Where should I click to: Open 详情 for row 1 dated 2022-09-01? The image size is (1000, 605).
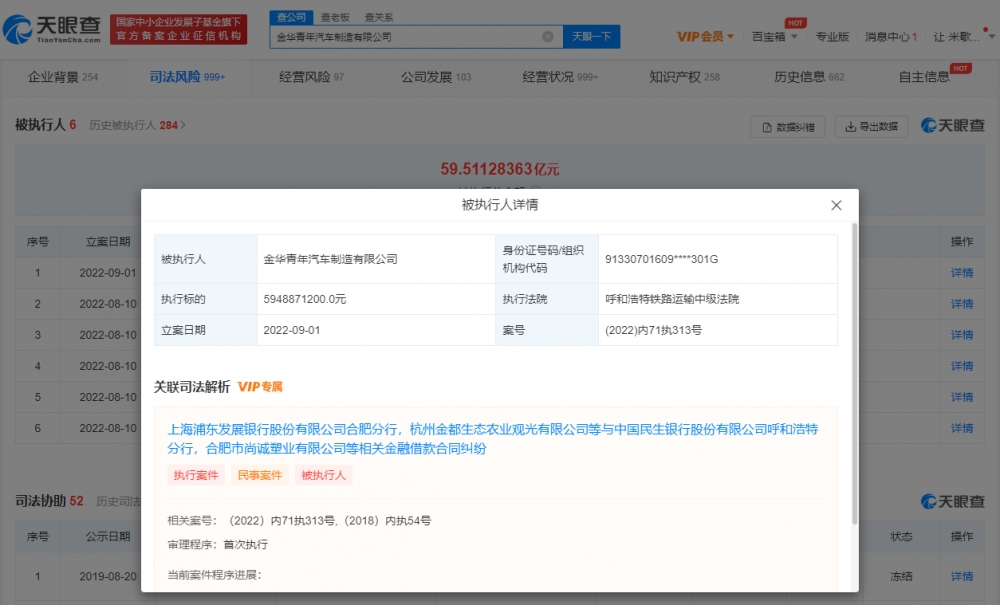coord(962,273)
